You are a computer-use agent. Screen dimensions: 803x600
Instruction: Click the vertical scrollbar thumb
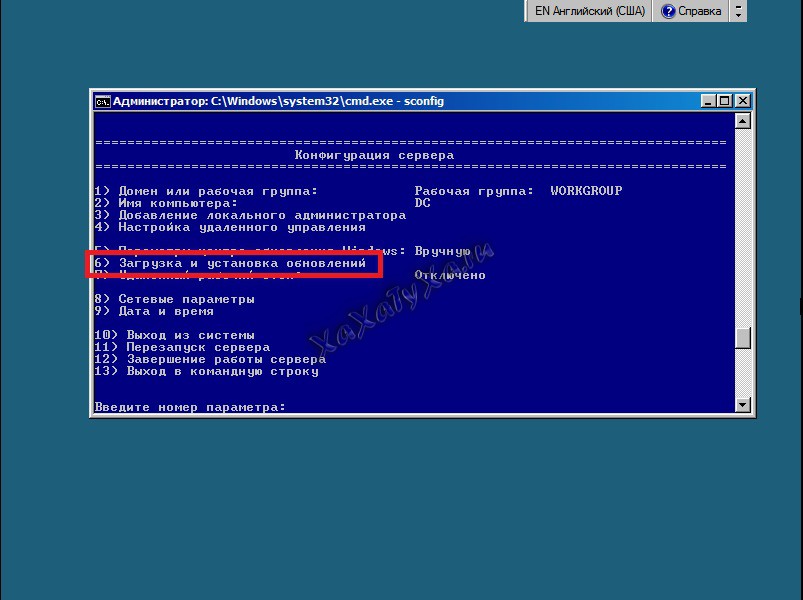click(x=743, y=338)
